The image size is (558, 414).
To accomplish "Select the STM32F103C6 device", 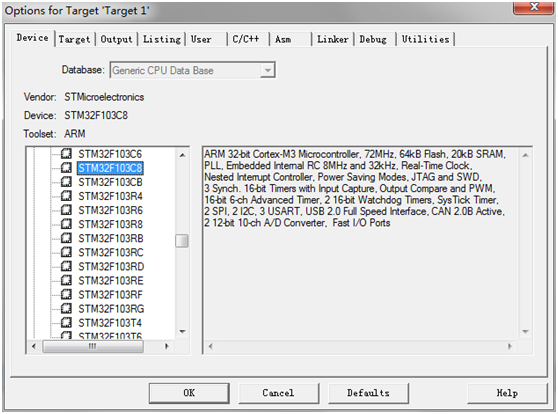I will coord(110,154).
